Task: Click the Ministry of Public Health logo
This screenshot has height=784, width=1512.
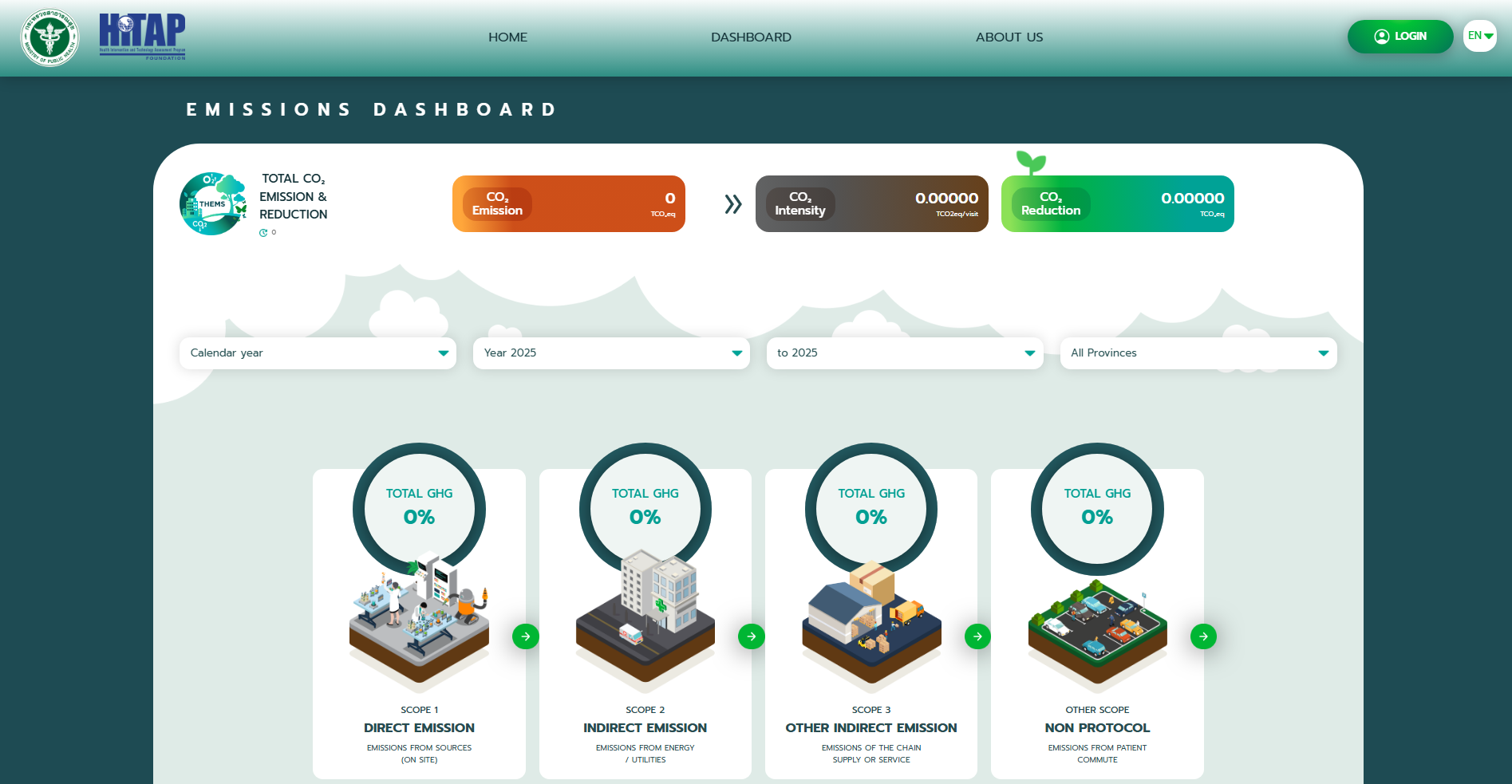Action: [x=49, y=37]
